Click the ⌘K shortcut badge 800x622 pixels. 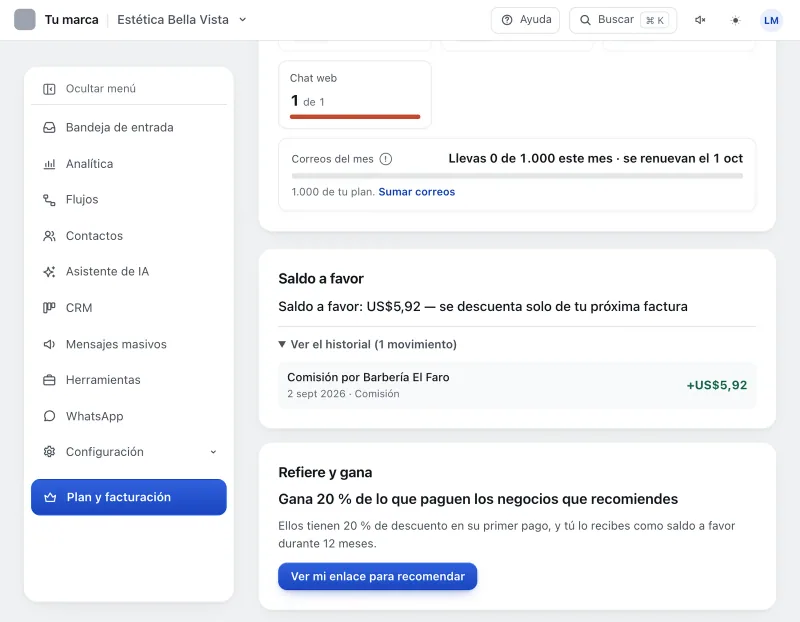point(655,20)
